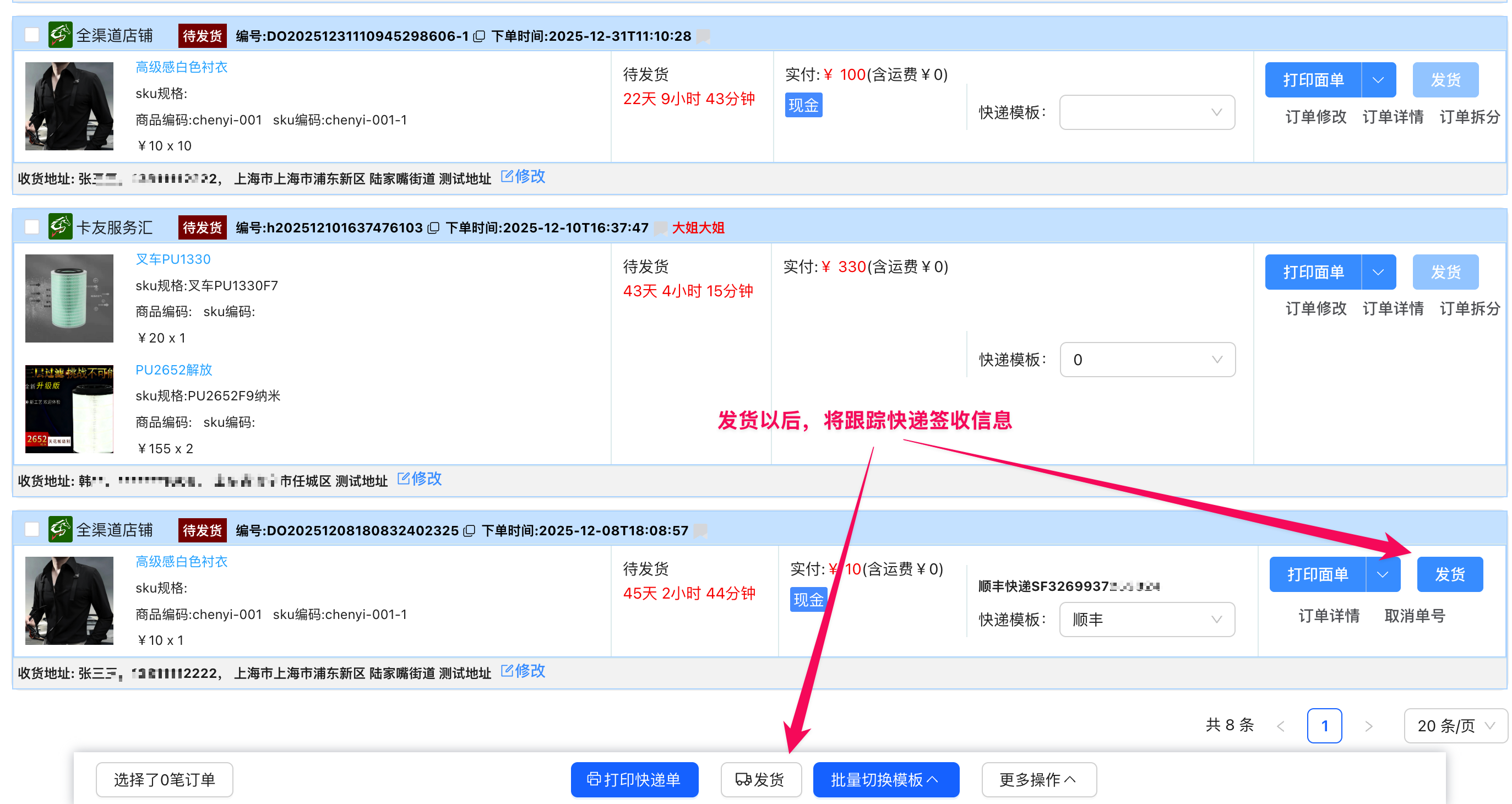Viewport: 1512px width, 804px height.
Task: Open 更多操作 menu in bottom bar
Action: 1038,779
